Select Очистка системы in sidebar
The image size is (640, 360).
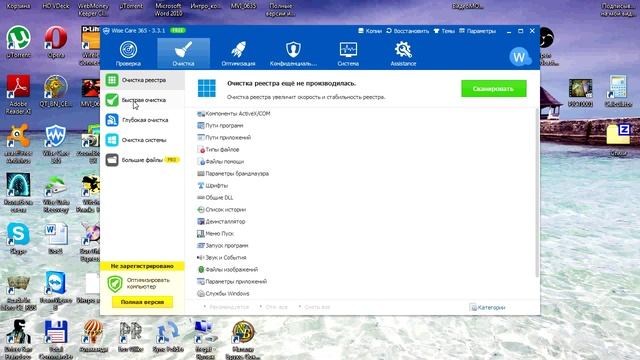point(142,140)
